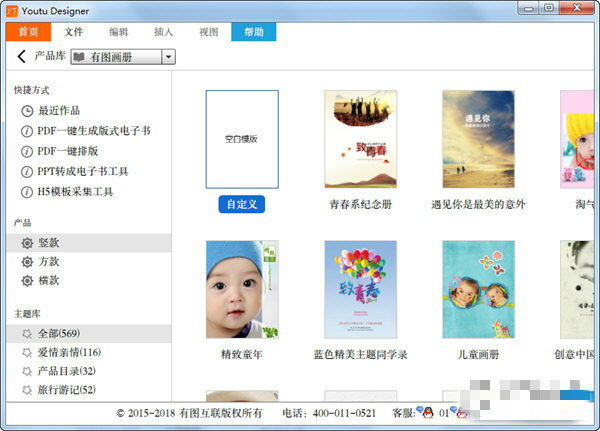Click the info icon beside PPT转成电子书工具
The width and height of the screenshot is (600, 431).
tap(27, 171)
